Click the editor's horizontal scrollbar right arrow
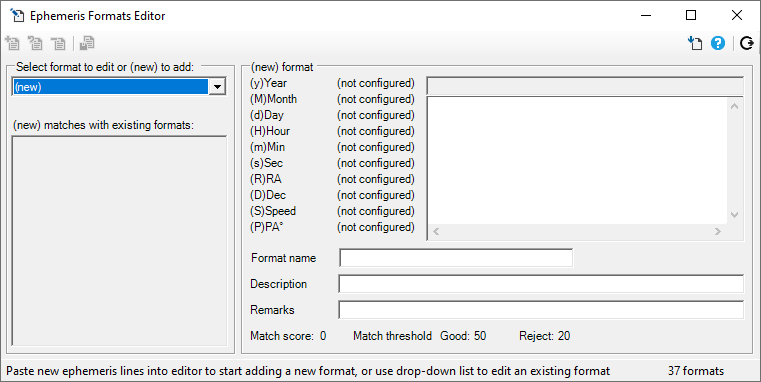This screenshot has width=761, height=382. (718, 232)
